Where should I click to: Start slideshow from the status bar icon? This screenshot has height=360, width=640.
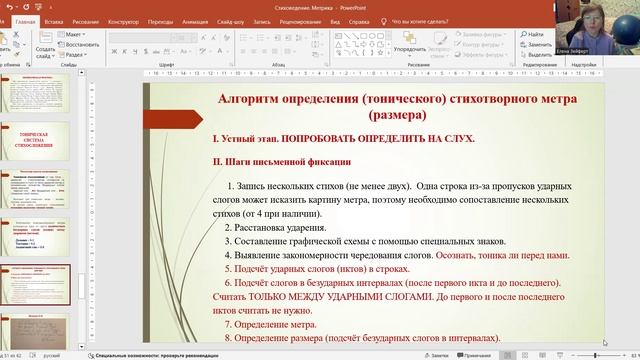[x=560, y=356]
